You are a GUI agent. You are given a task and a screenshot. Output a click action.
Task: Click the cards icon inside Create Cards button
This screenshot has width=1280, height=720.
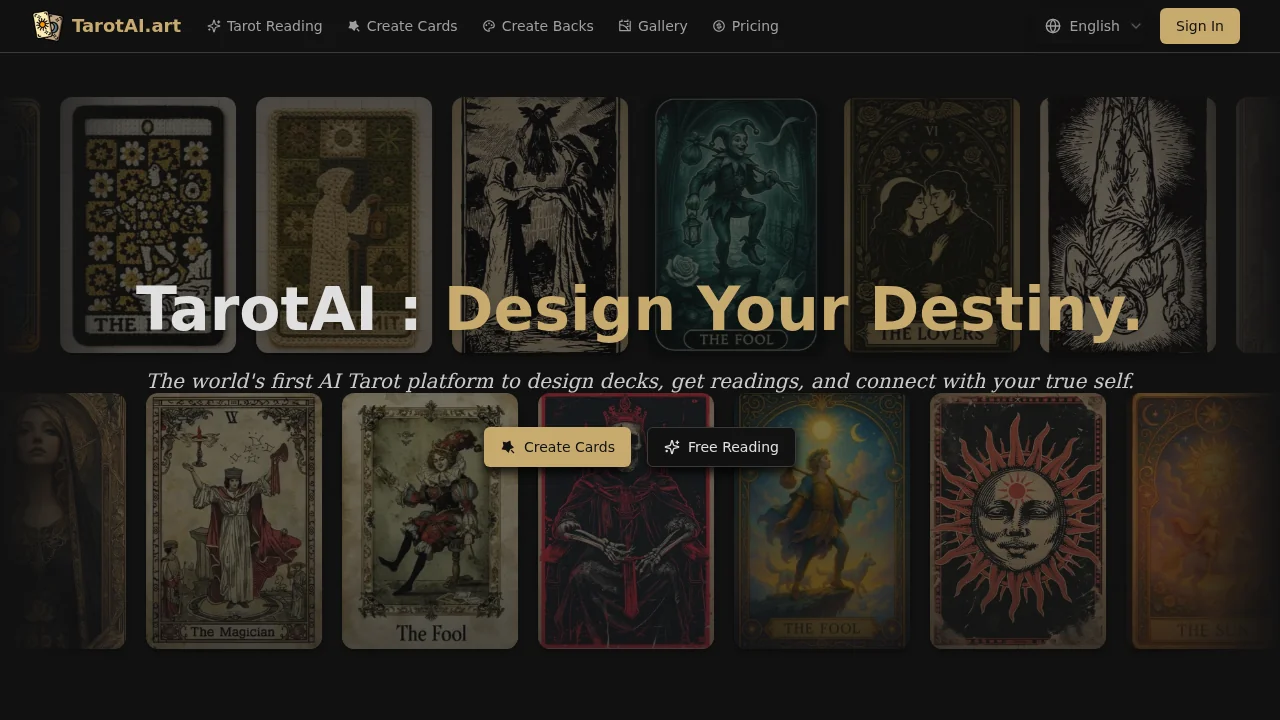pyautogui.click(x=507, y=447)
